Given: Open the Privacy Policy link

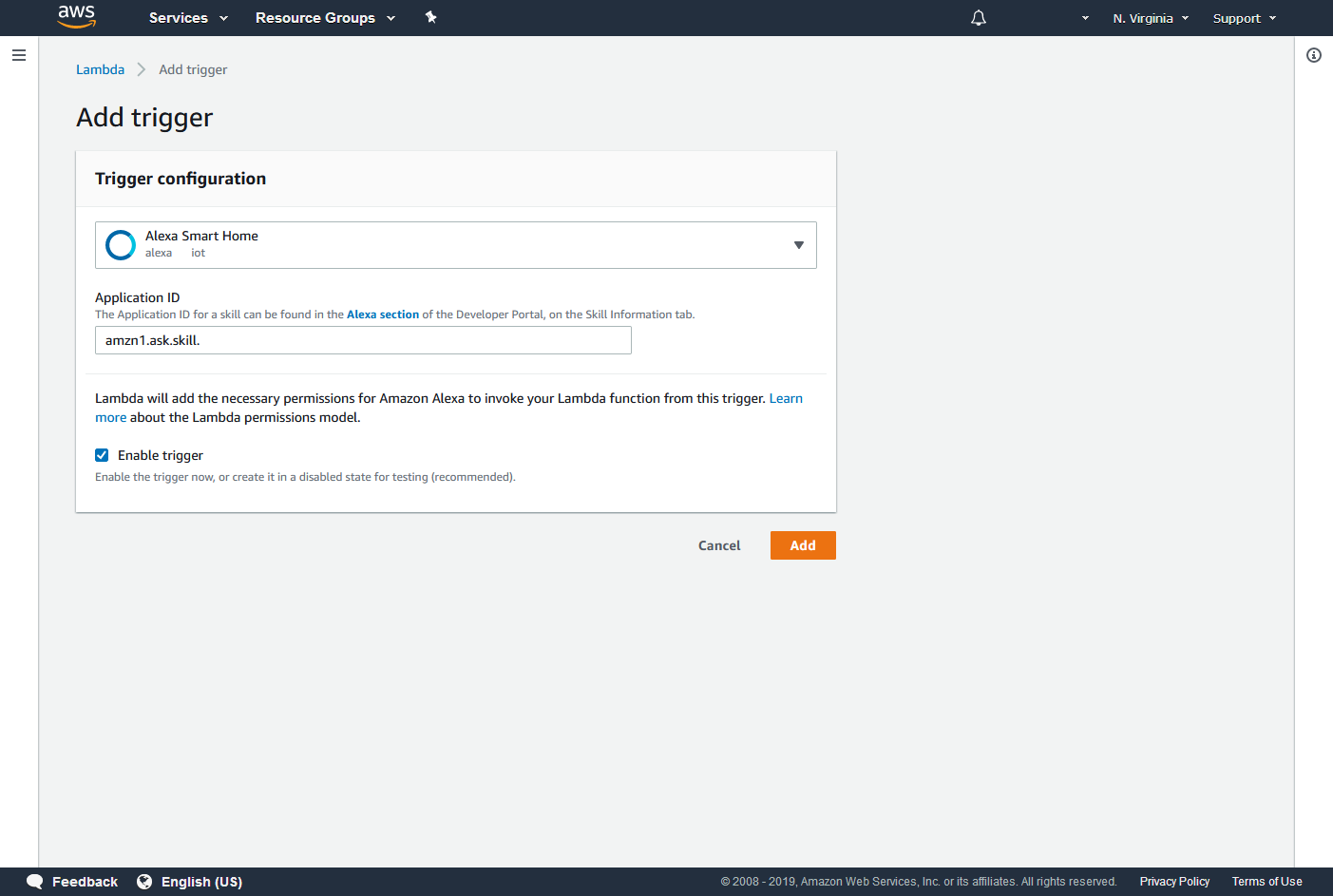Looking at the screenshot, I should coord(1174,882).
